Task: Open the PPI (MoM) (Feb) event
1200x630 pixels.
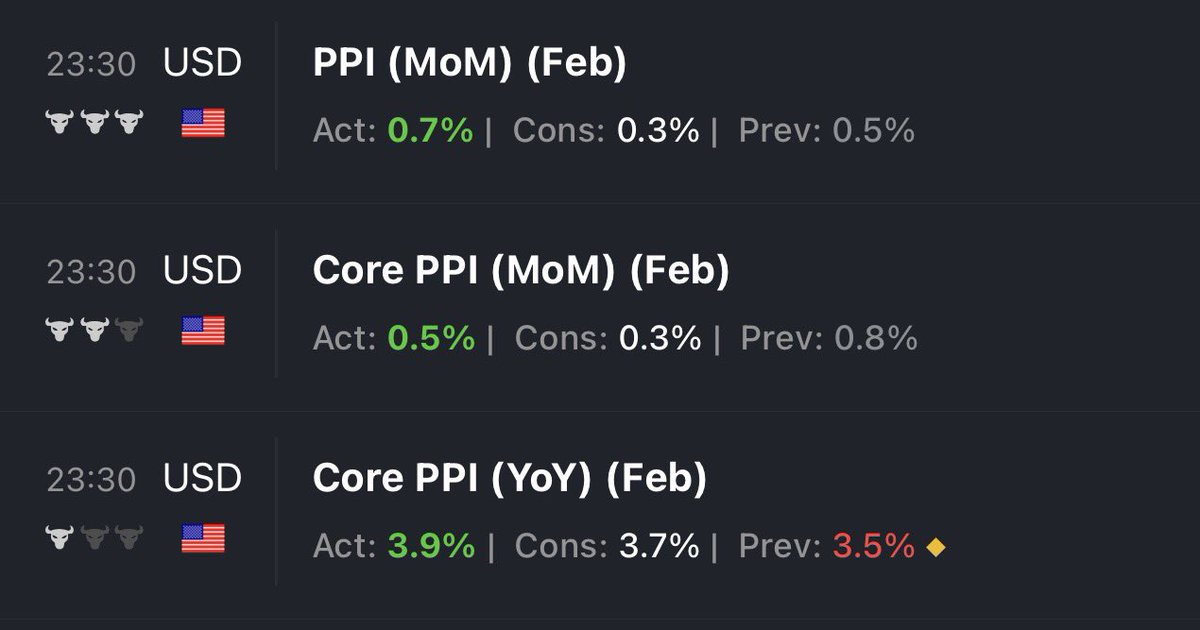Action: 470,64
